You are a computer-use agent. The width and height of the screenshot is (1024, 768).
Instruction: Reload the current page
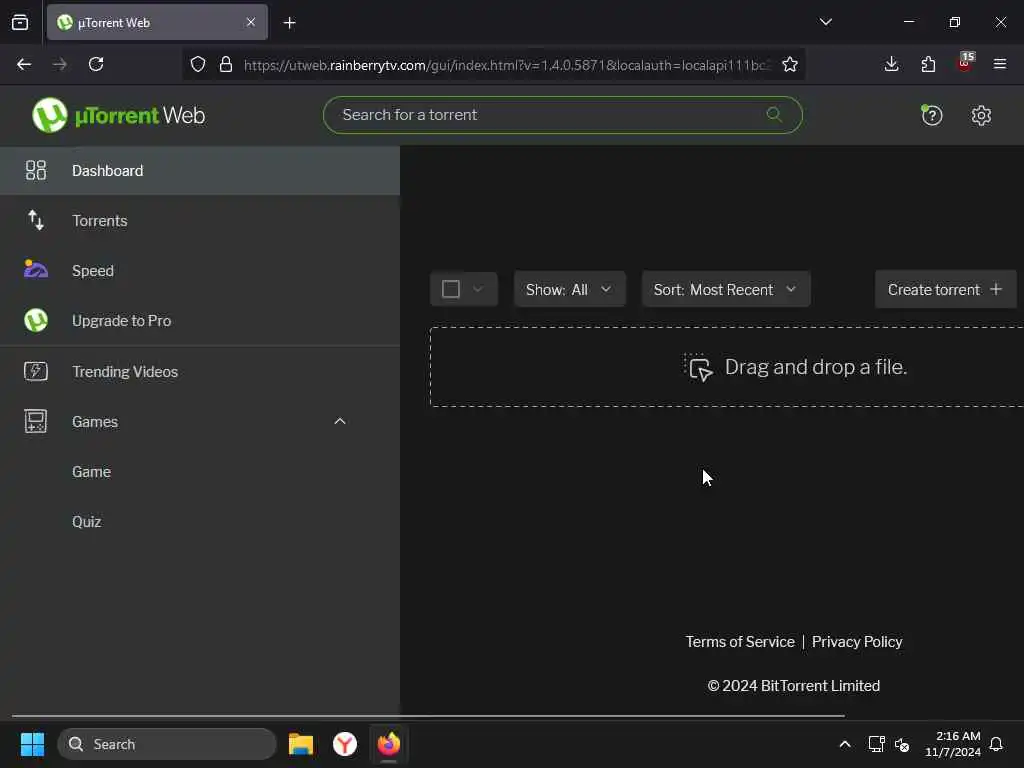click(x=96, y=64)
